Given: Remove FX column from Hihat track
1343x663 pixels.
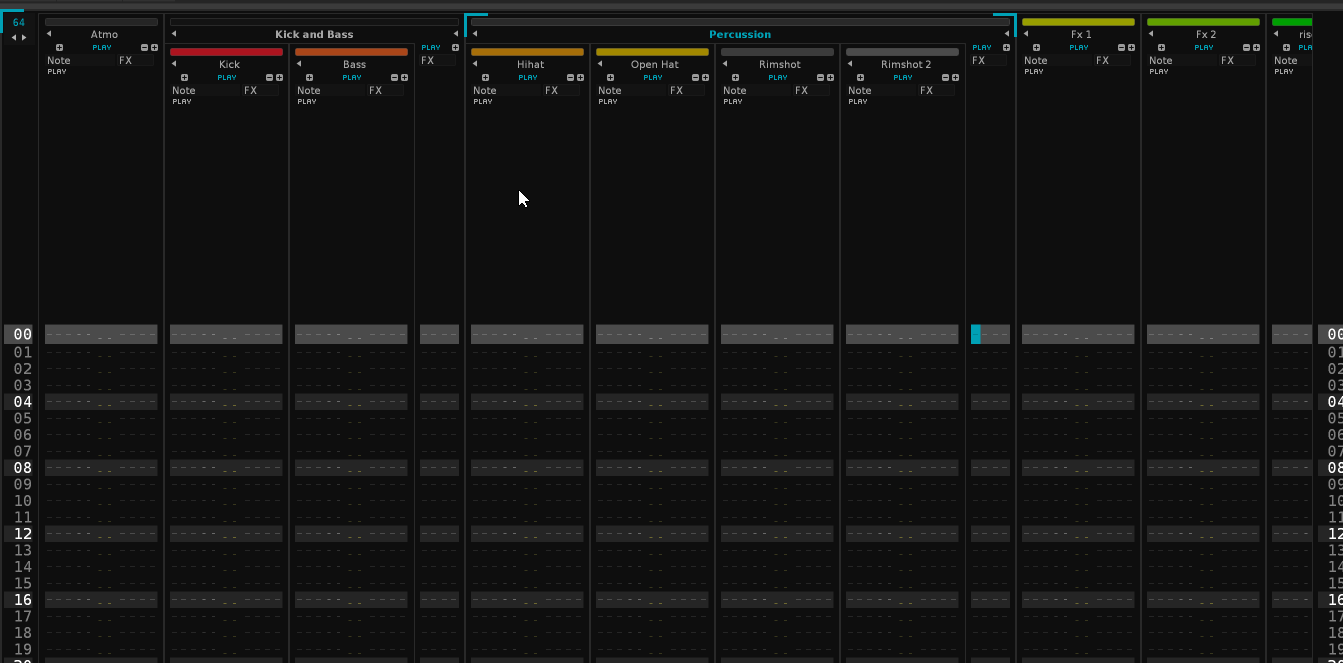Looking at the screenshot, I should [572, 77].
